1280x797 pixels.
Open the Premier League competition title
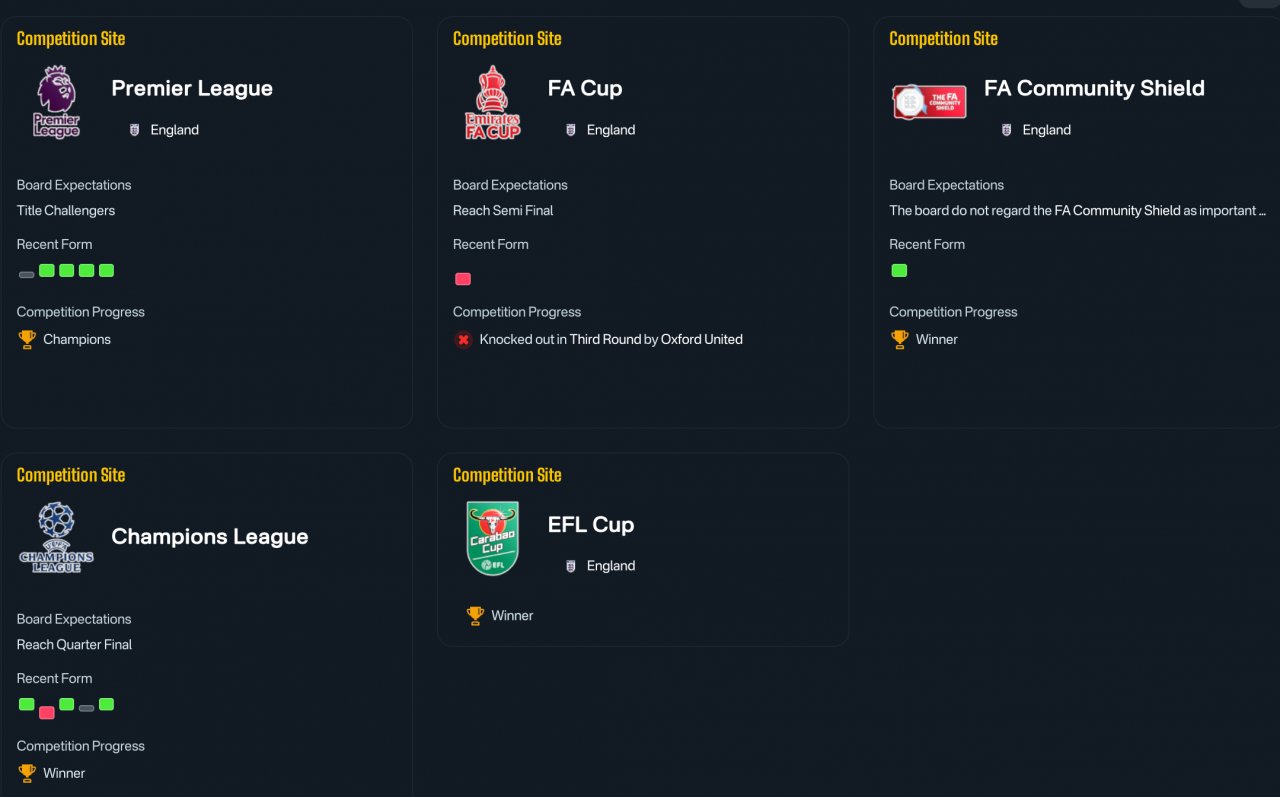[x=192, y=88]
